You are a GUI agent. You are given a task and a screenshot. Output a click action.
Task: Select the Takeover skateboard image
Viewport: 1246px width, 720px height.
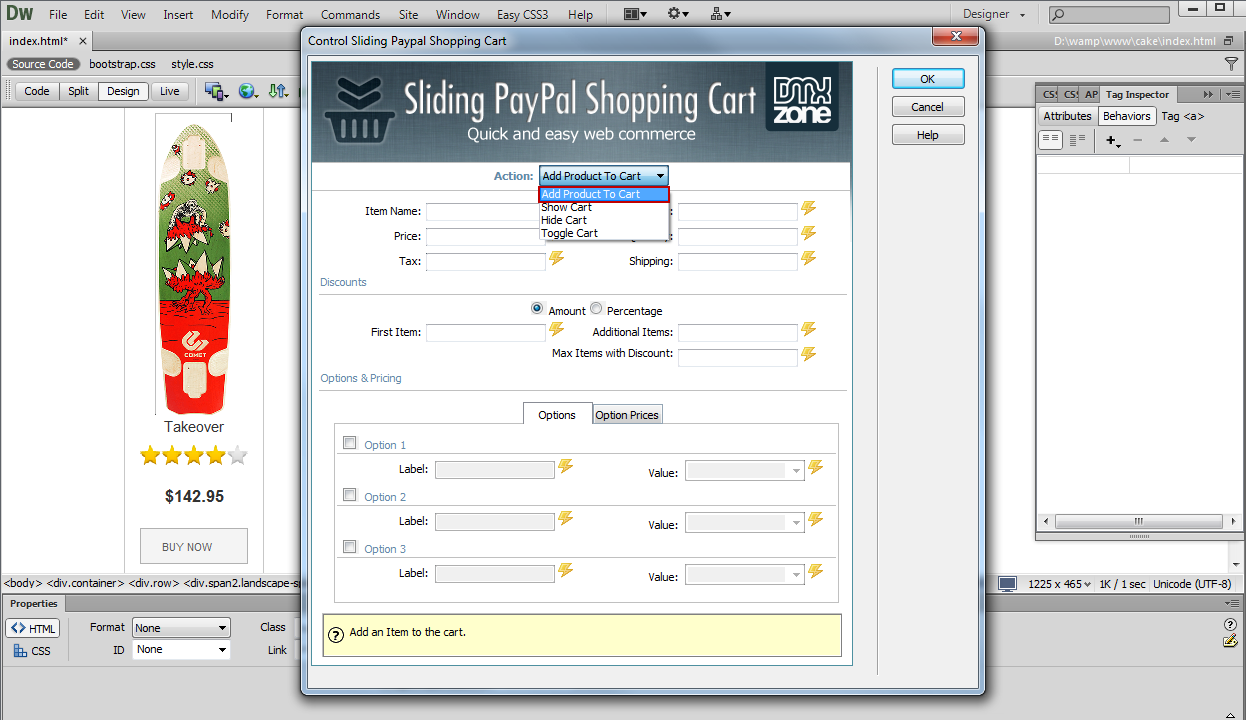point(194,264)
